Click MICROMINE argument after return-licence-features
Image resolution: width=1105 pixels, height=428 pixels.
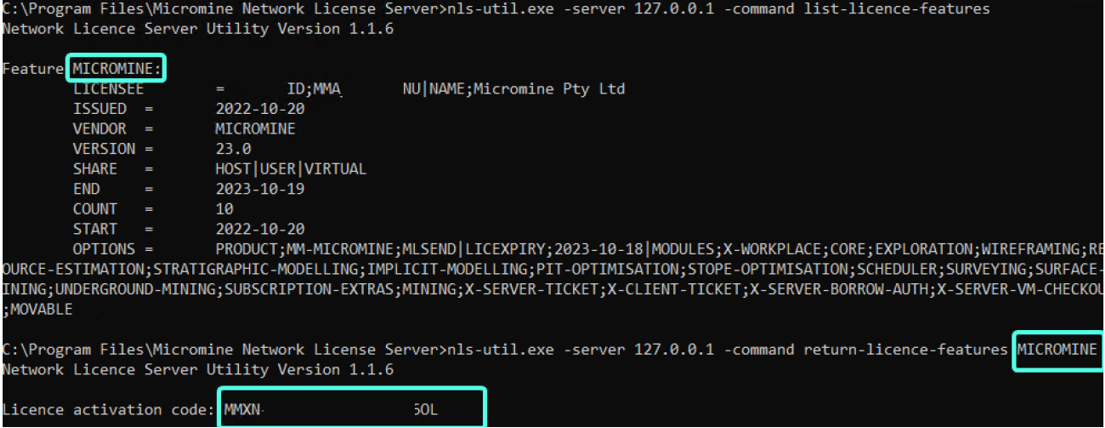click(1056, 350)
